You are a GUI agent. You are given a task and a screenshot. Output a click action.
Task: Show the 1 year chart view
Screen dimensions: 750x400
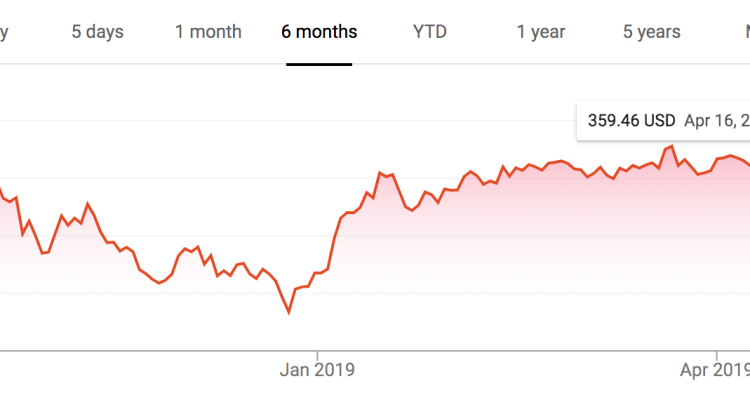[541, 32]
